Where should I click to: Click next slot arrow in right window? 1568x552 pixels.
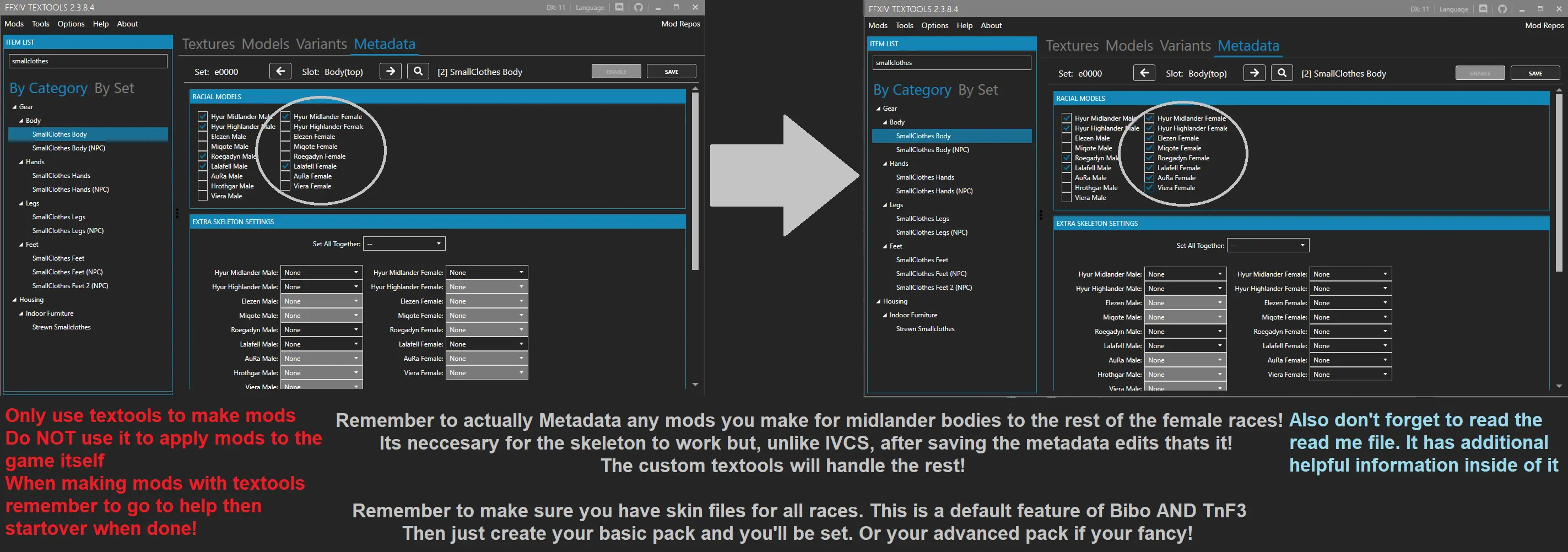click(x=1254, y=73)
